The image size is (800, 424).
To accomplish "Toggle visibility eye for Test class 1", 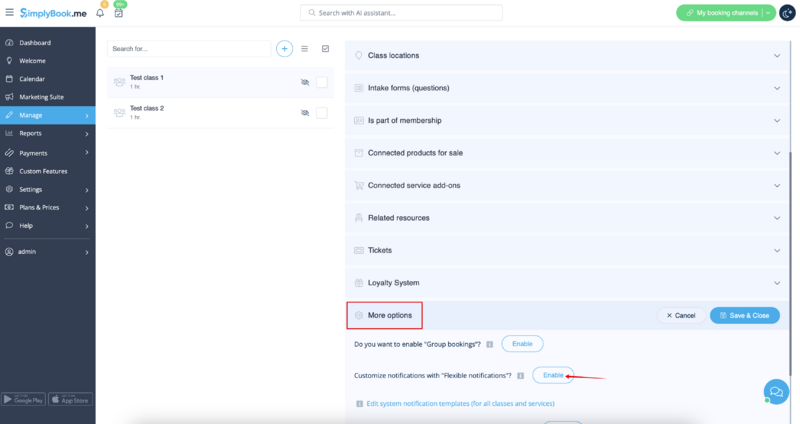I will pos(305,82).
